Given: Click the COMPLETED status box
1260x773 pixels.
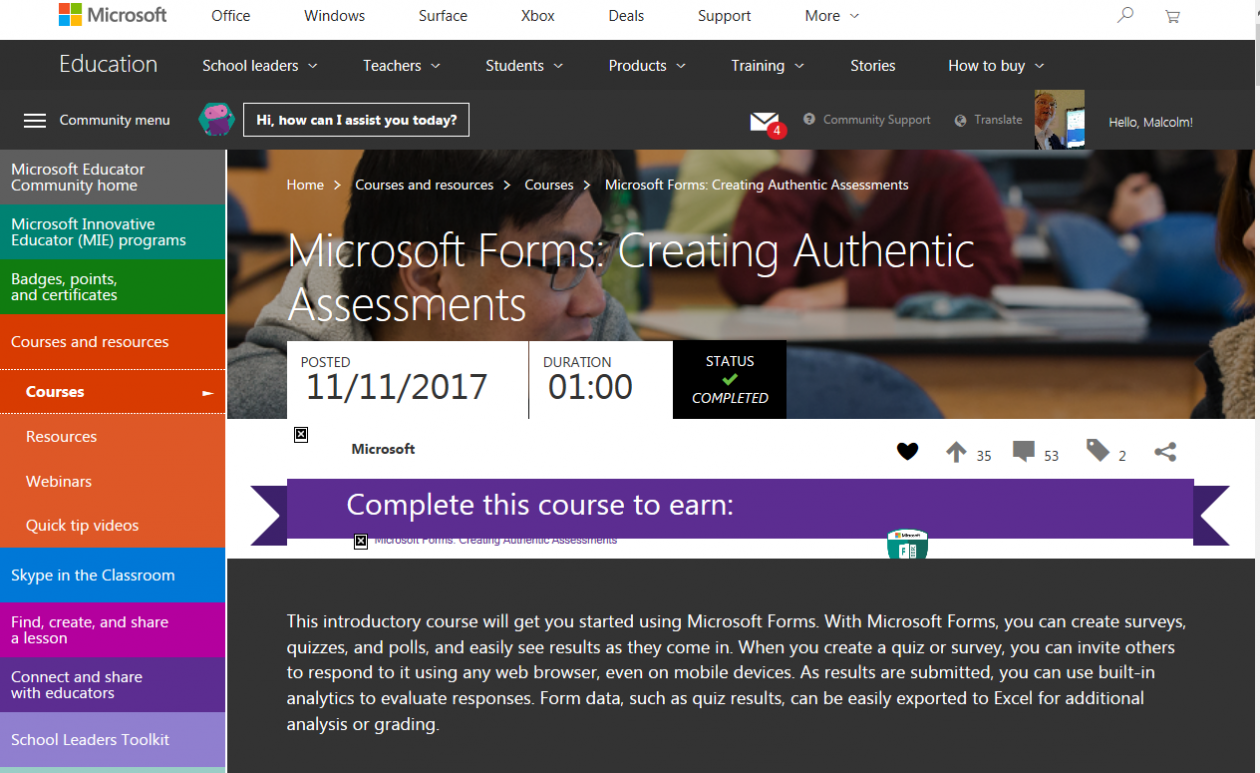Looking at the screenshot, I should (730, 379).
